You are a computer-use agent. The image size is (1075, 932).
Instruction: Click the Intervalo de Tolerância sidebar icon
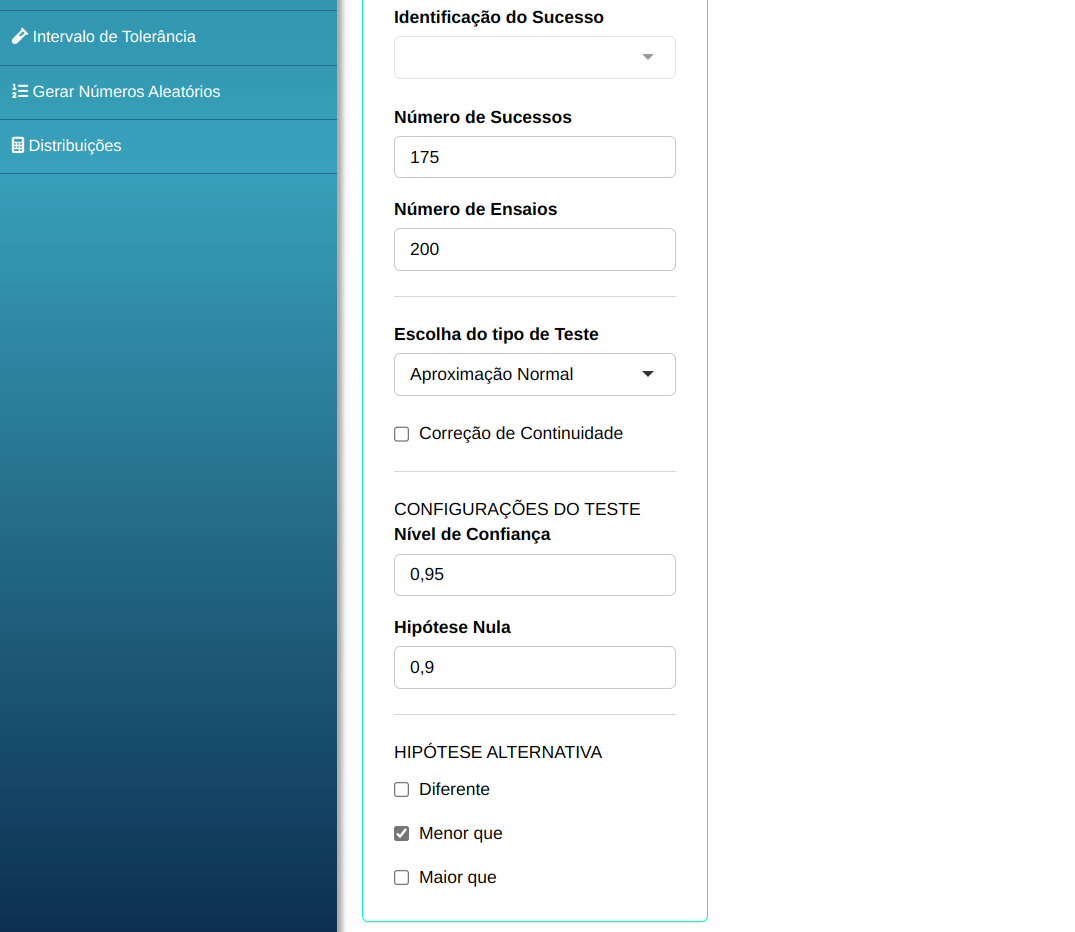coord(19,36)
